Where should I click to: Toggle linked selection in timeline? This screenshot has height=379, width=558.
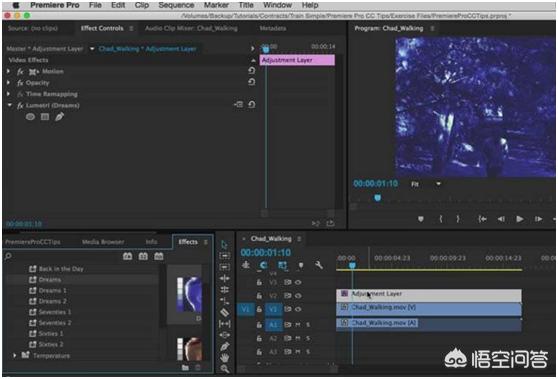[283, 265]
